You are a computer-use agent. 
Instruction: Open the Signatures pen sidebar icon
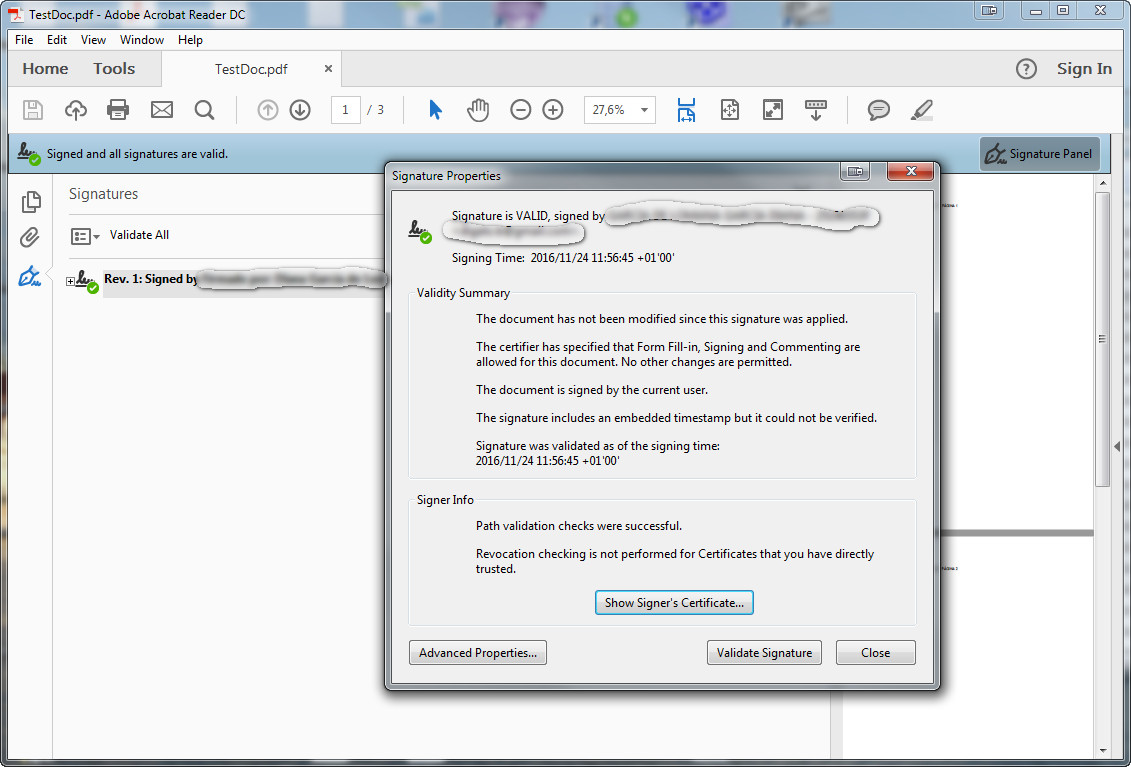pos(29,276)
